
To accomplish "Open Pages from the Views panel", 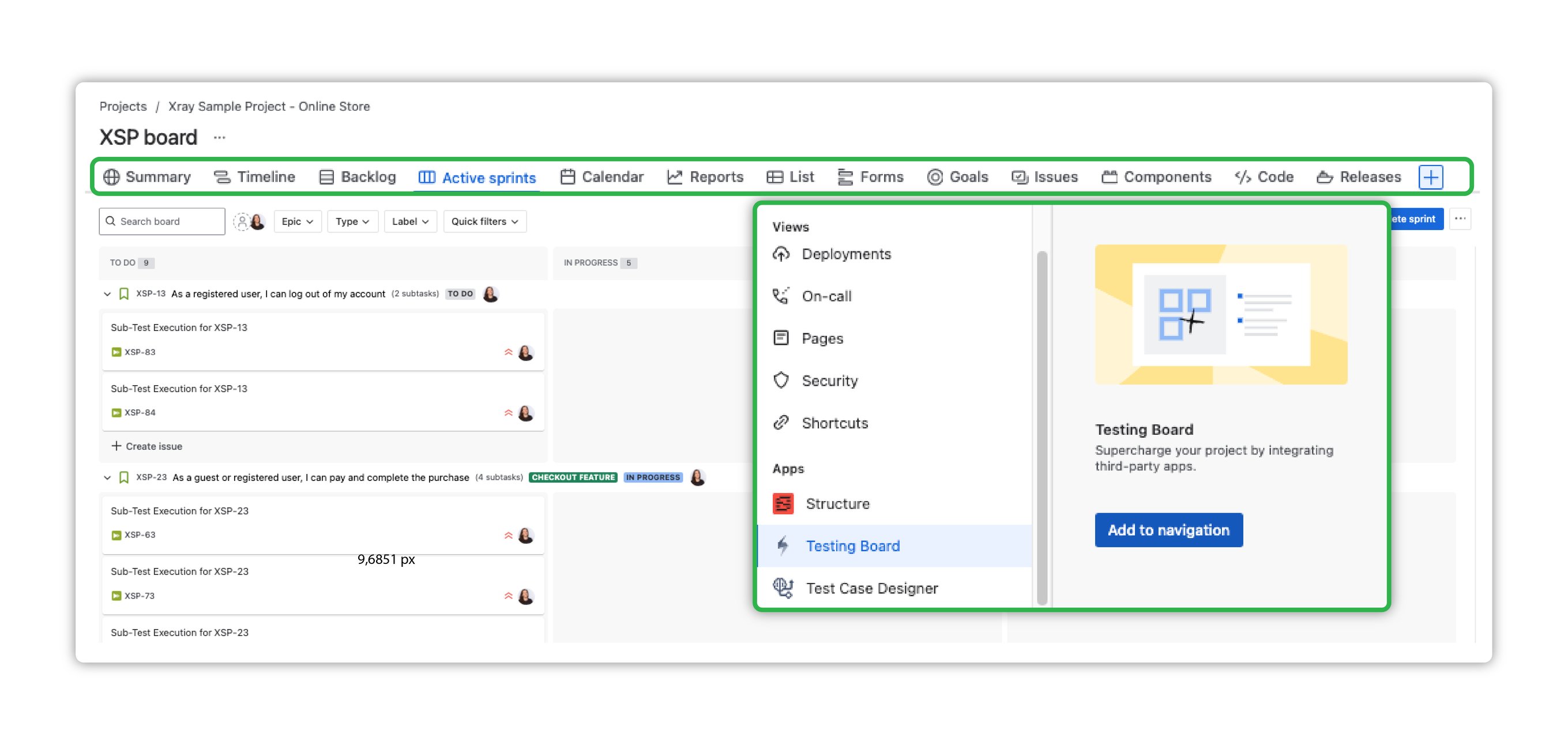I will (x=781, y=338).
